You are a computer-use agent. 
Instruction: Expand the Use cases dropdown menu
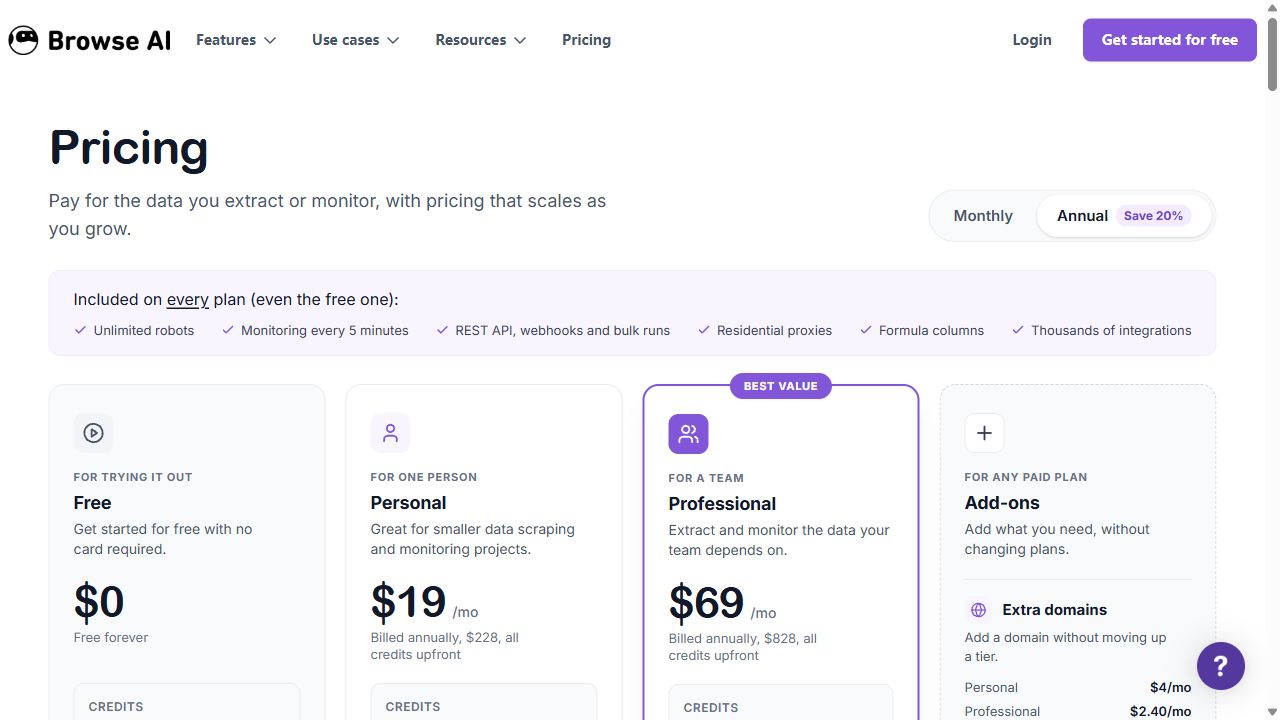[x=355, y=40]
